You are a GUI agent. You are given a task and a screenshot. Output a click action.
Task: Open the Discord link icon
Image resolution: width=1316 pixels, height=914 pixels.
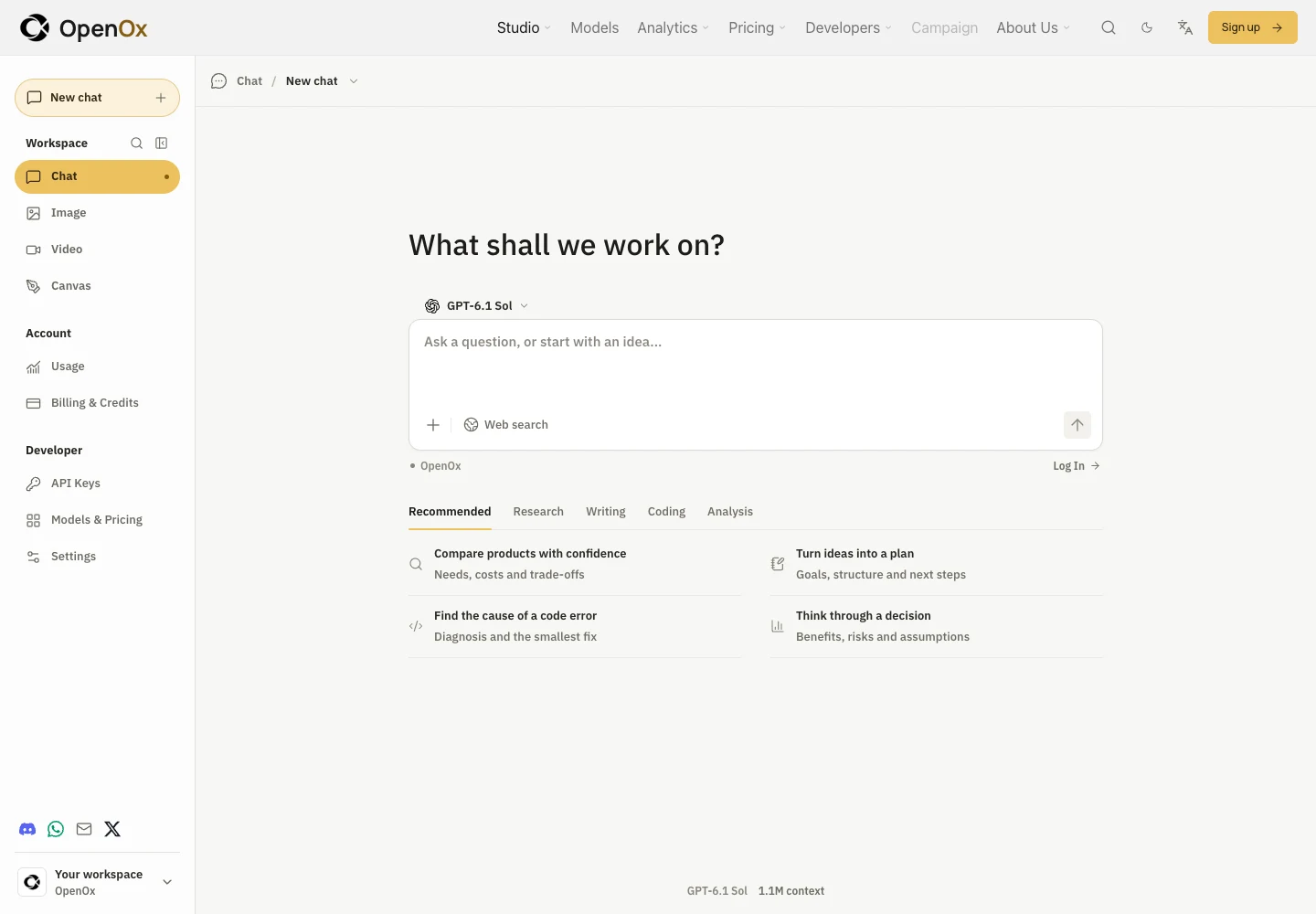point(27,829)
